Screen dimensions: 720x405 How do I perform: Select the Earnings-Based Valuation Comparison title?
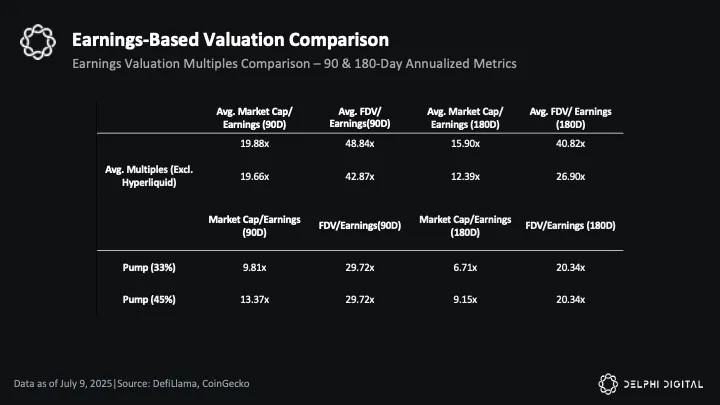click(230, 40)
